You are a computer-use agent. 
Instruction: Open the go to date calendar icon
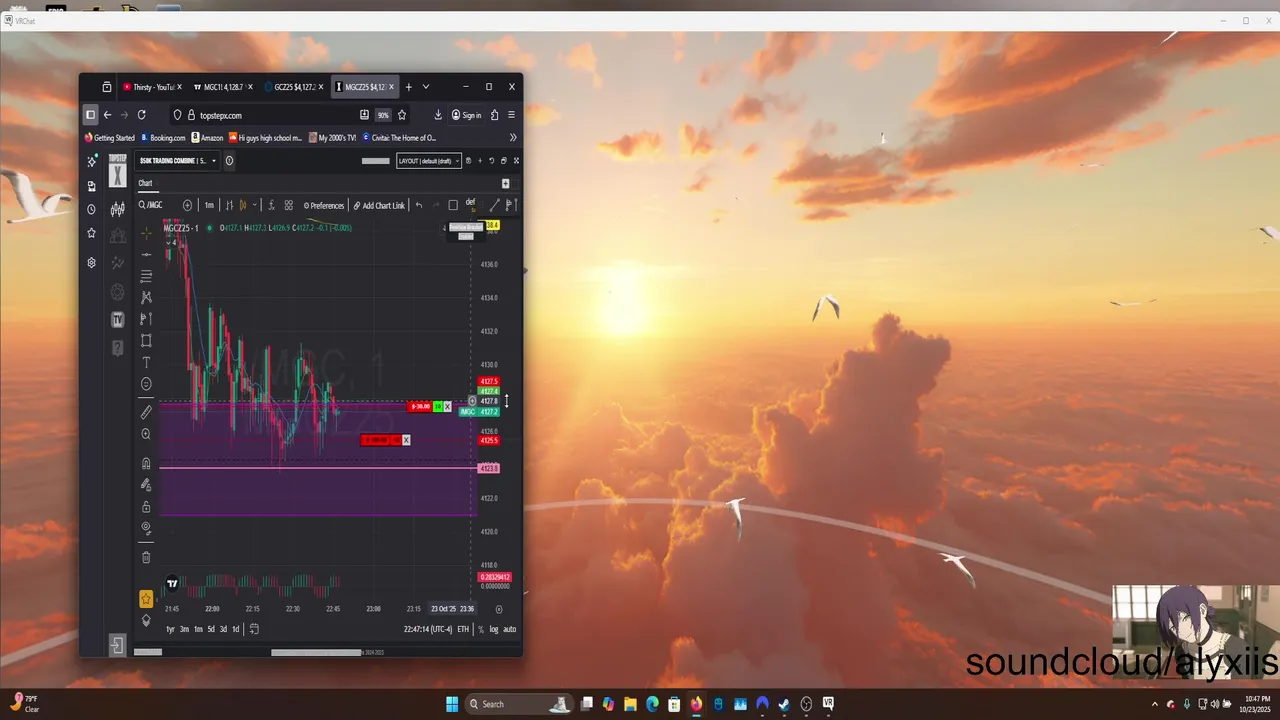pyautogui.click(x=254, y=629)
